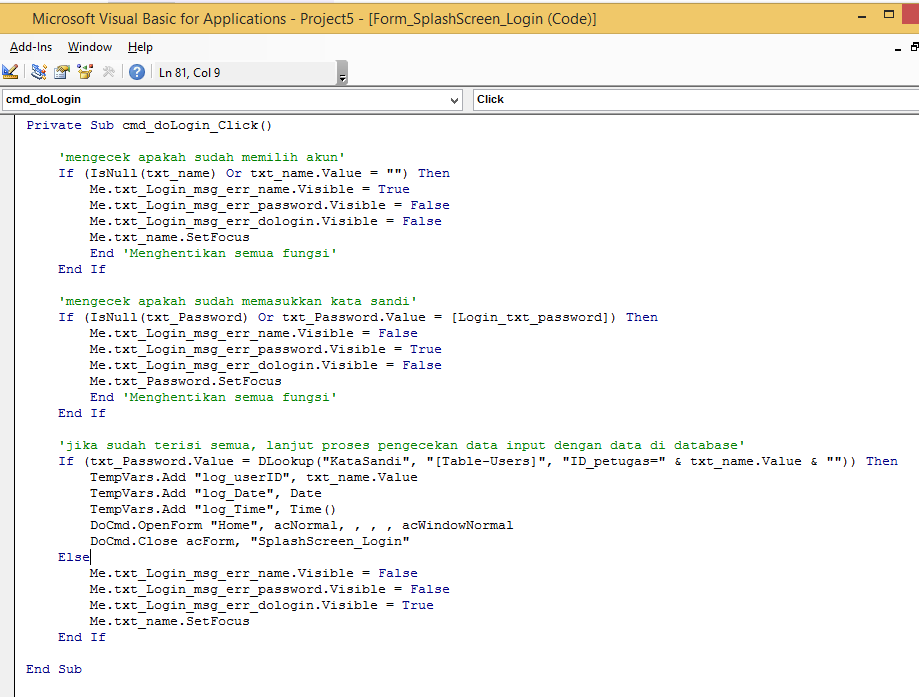This screenshot has width=919, height=697.
Task: Click the comment about memilih akun
Action: (200, 156)
